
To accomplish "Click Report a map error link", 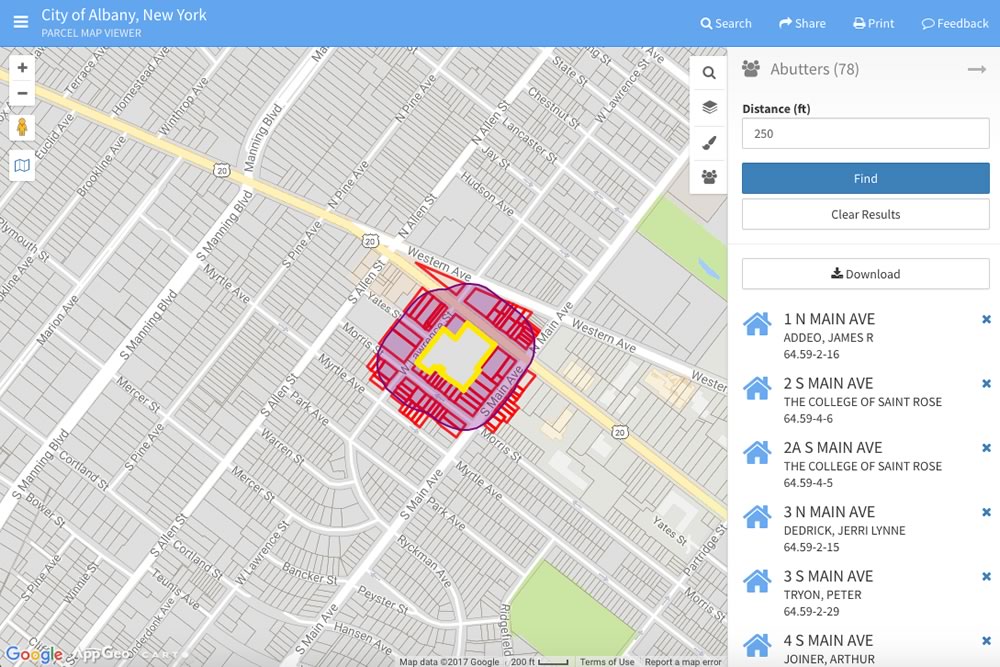I will (x=683, y=662).
